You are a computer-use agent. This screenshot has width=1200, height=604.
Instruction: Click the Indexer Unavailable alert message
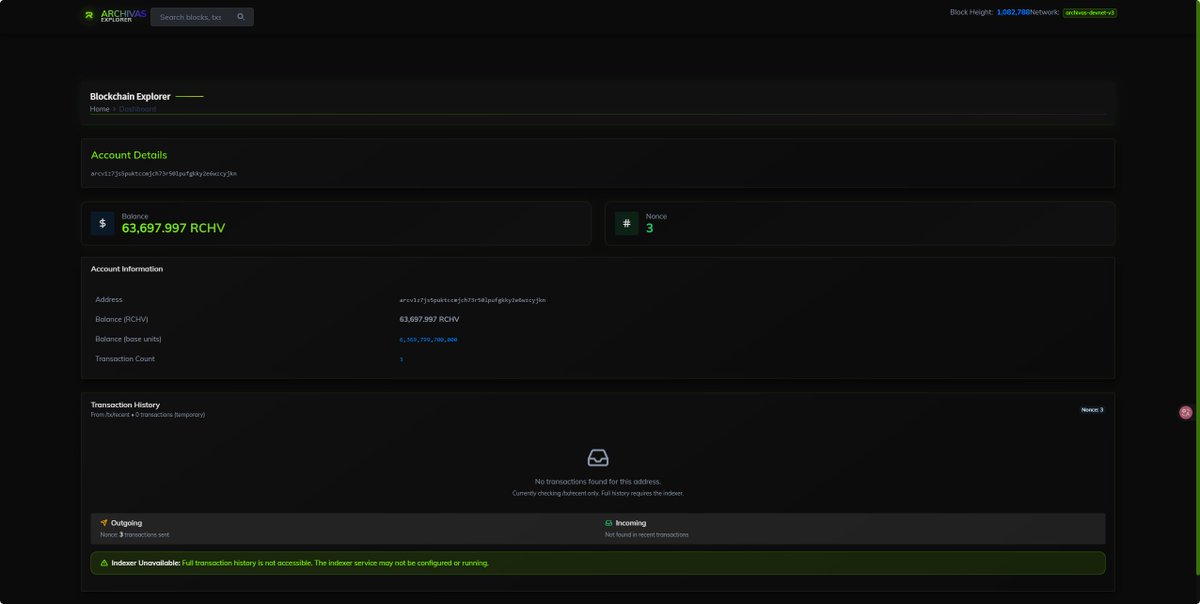click(598, 563)
